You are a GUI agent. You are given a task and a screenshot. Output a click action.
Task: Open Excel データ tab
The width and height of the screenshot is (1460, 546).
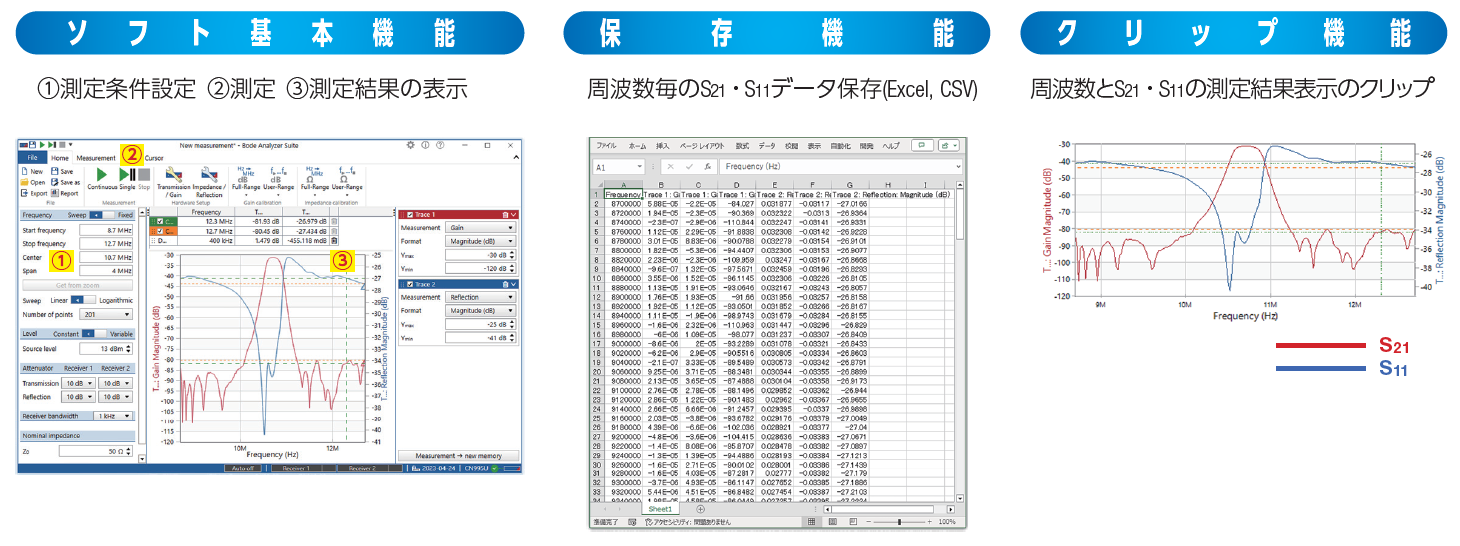(x=766, y=146)
